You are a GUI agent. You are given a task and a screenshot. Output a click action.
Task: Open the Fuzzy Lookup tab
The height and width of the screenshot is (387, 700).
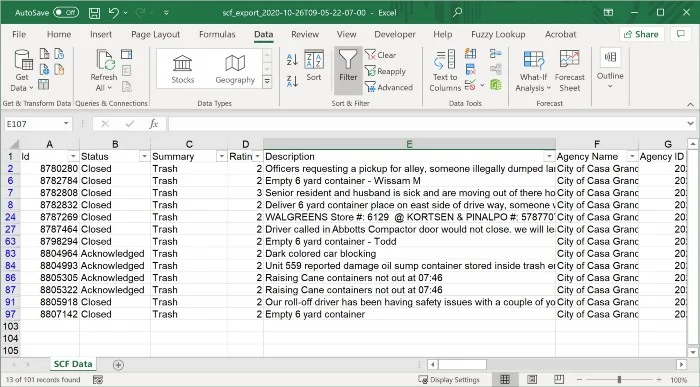(498, 34)
